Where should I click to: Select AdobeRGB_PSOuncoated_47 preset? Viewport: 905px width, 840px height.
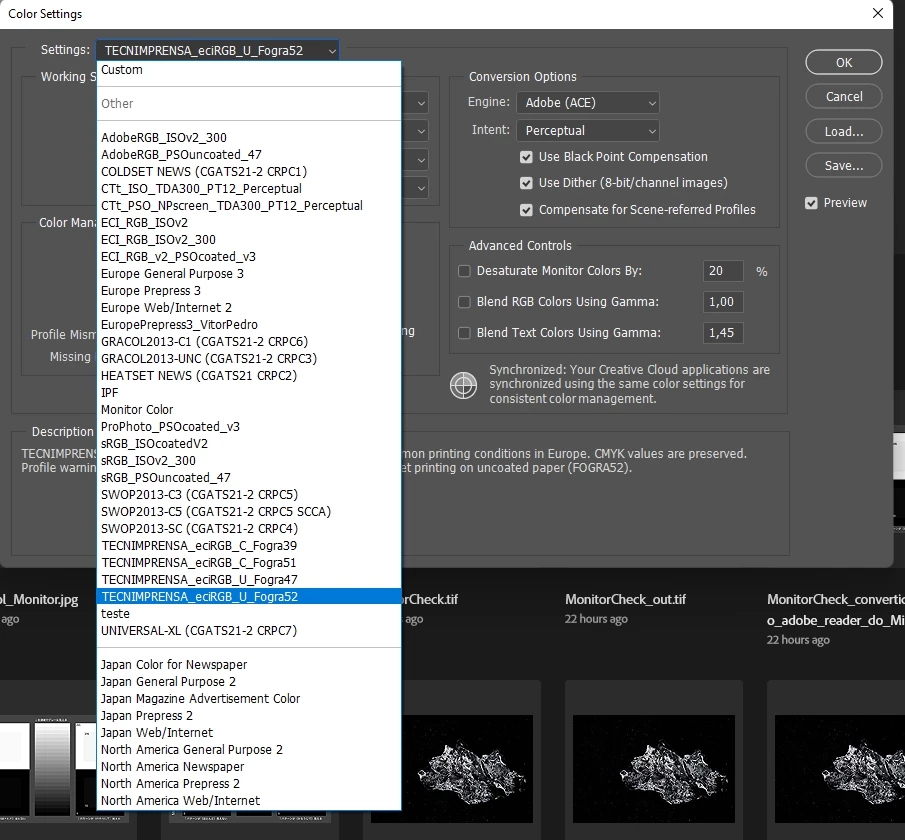[249, 155]
